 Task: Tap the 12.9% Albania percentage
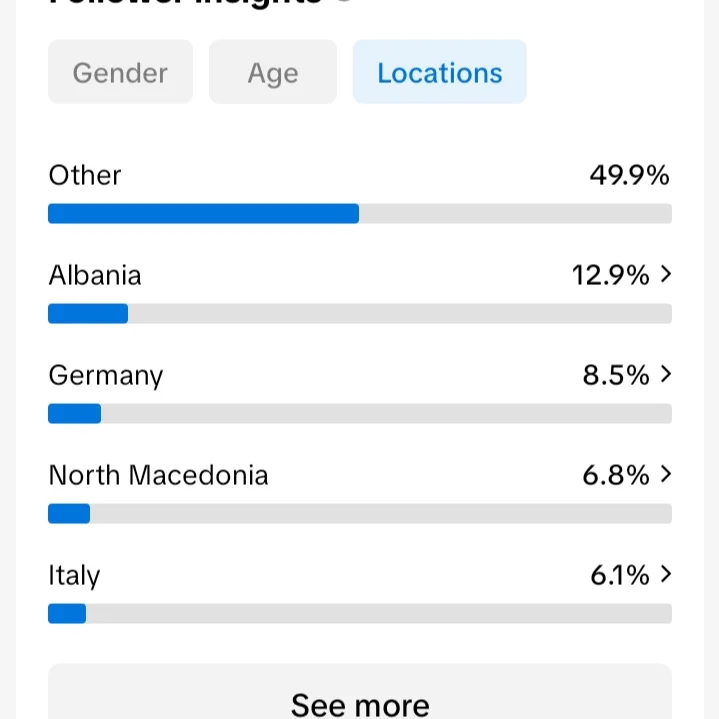(x=611, y=275)
